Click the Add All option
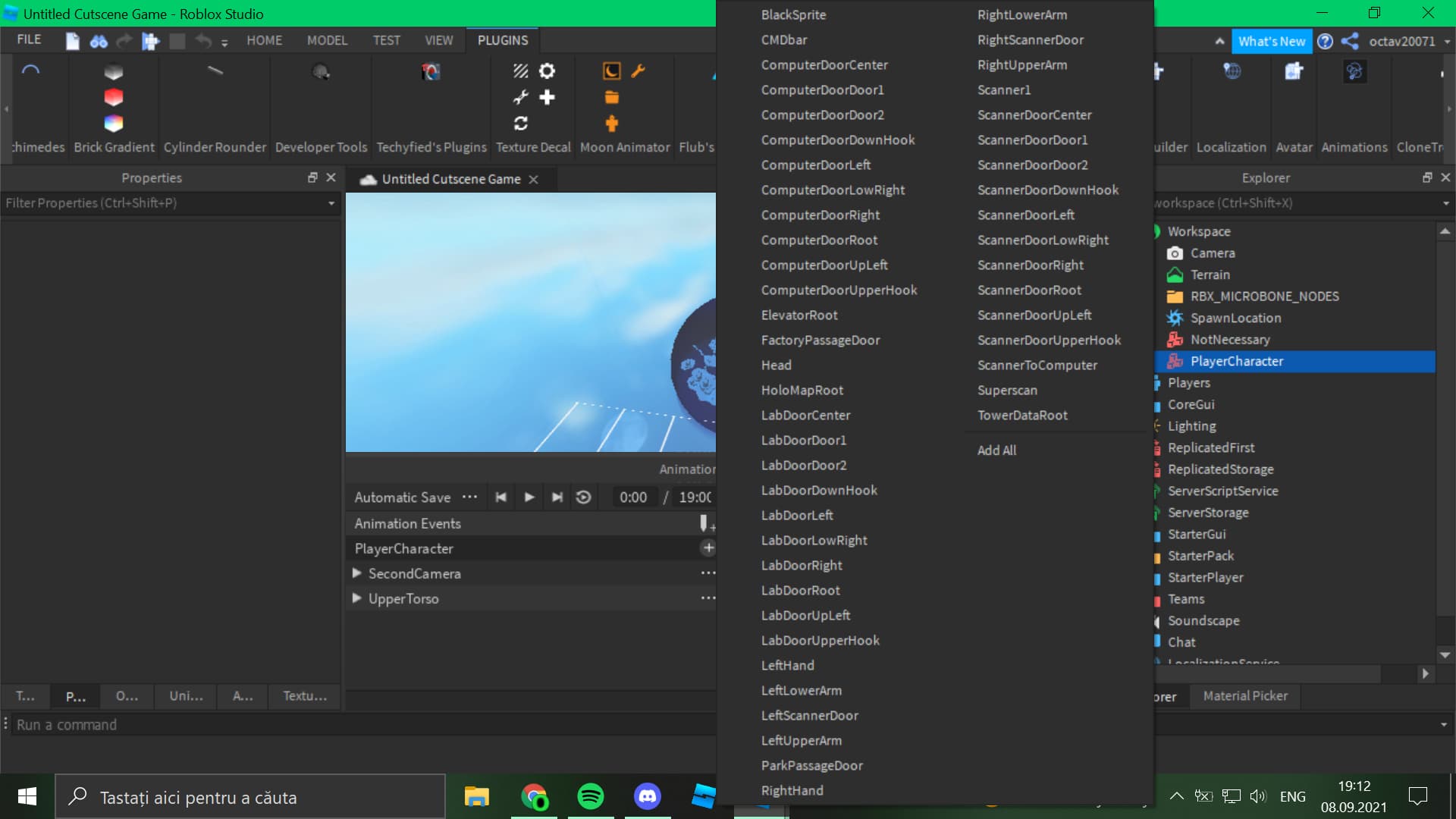 point(996,450)
